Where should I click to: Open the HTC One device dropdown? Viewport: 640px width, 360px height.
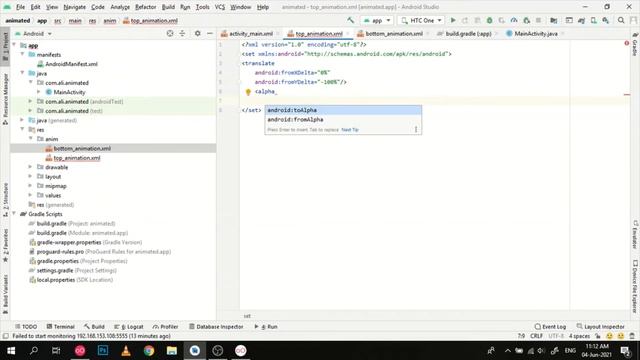(421, 20)
